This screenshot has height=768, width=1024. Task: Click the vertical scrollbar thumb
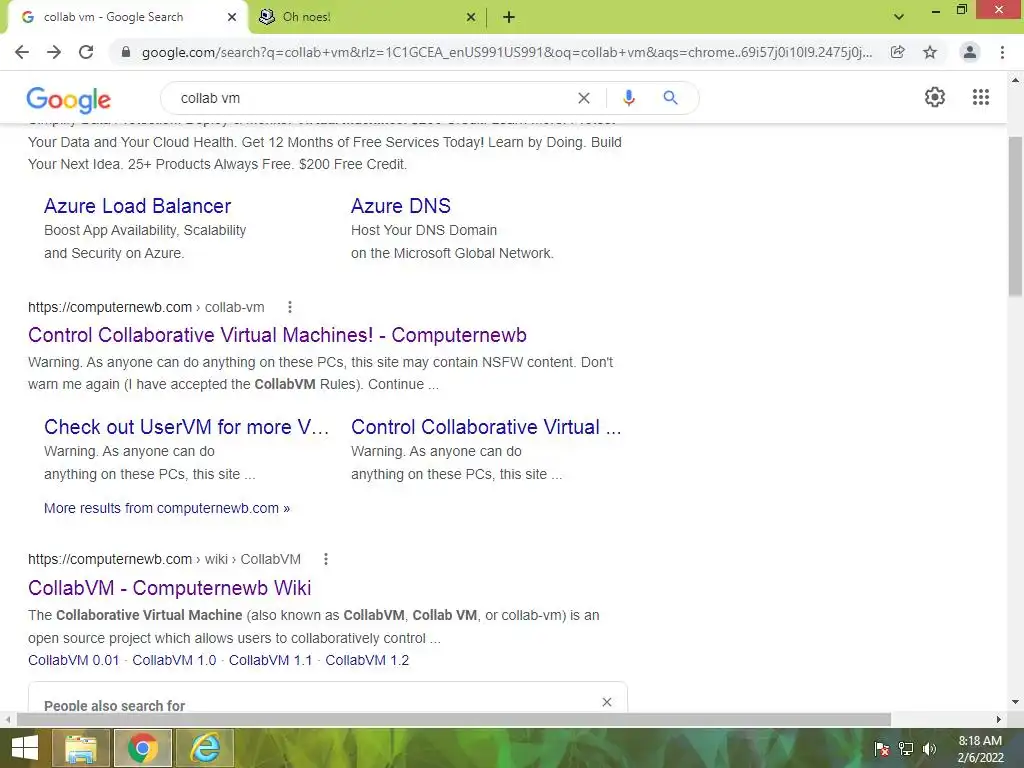coord(1016,216)
